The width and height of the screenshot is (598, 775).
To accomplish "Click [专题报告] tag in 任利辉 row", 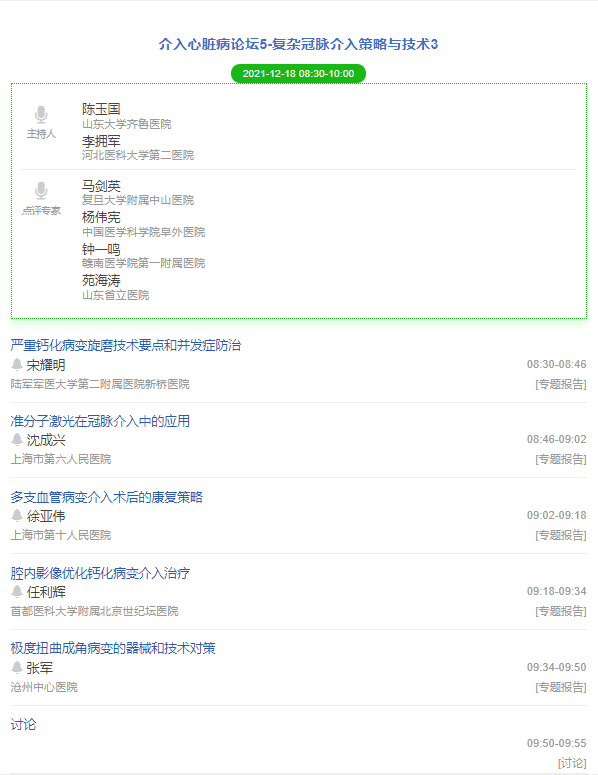I will coord(561,611).
